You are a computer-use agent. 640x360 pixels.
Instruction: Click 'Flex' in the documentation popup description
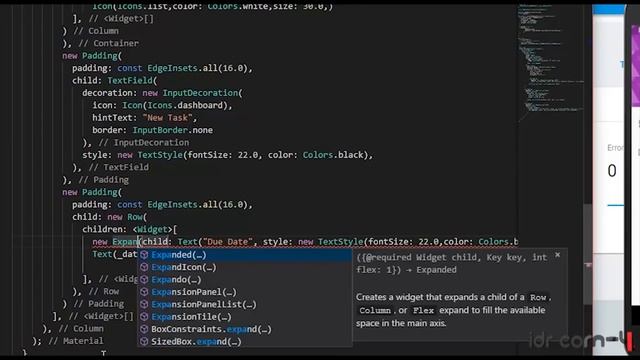(x=423, y=310)
